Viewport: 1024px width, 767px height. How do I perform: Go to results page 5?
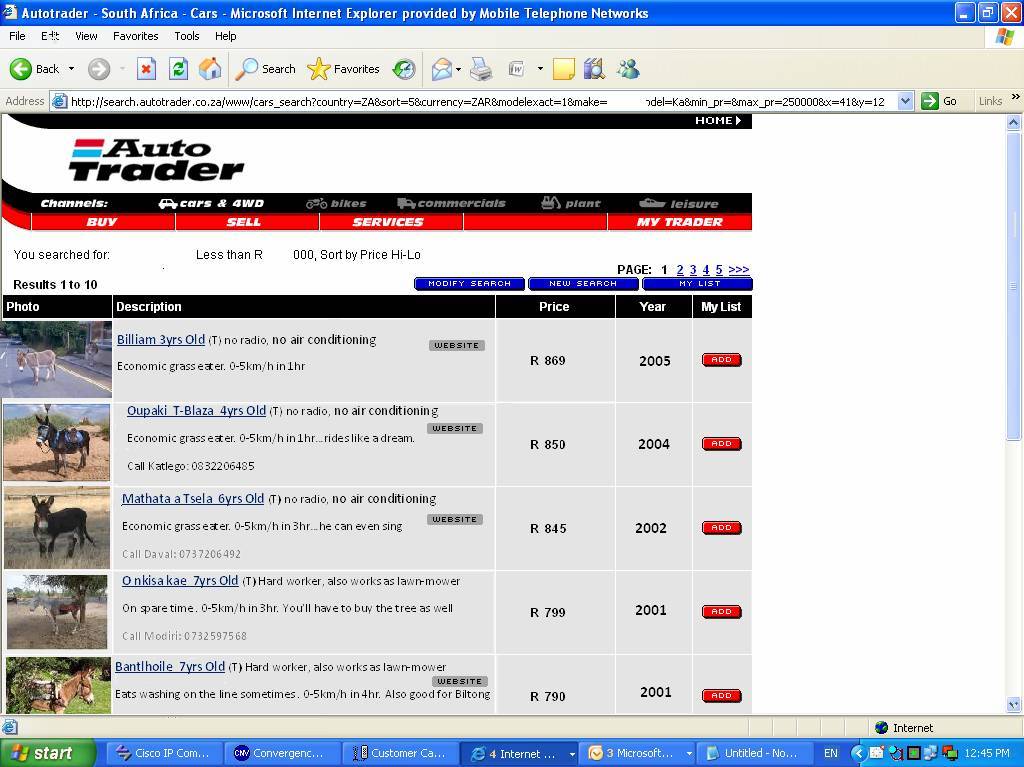[718, 269]
